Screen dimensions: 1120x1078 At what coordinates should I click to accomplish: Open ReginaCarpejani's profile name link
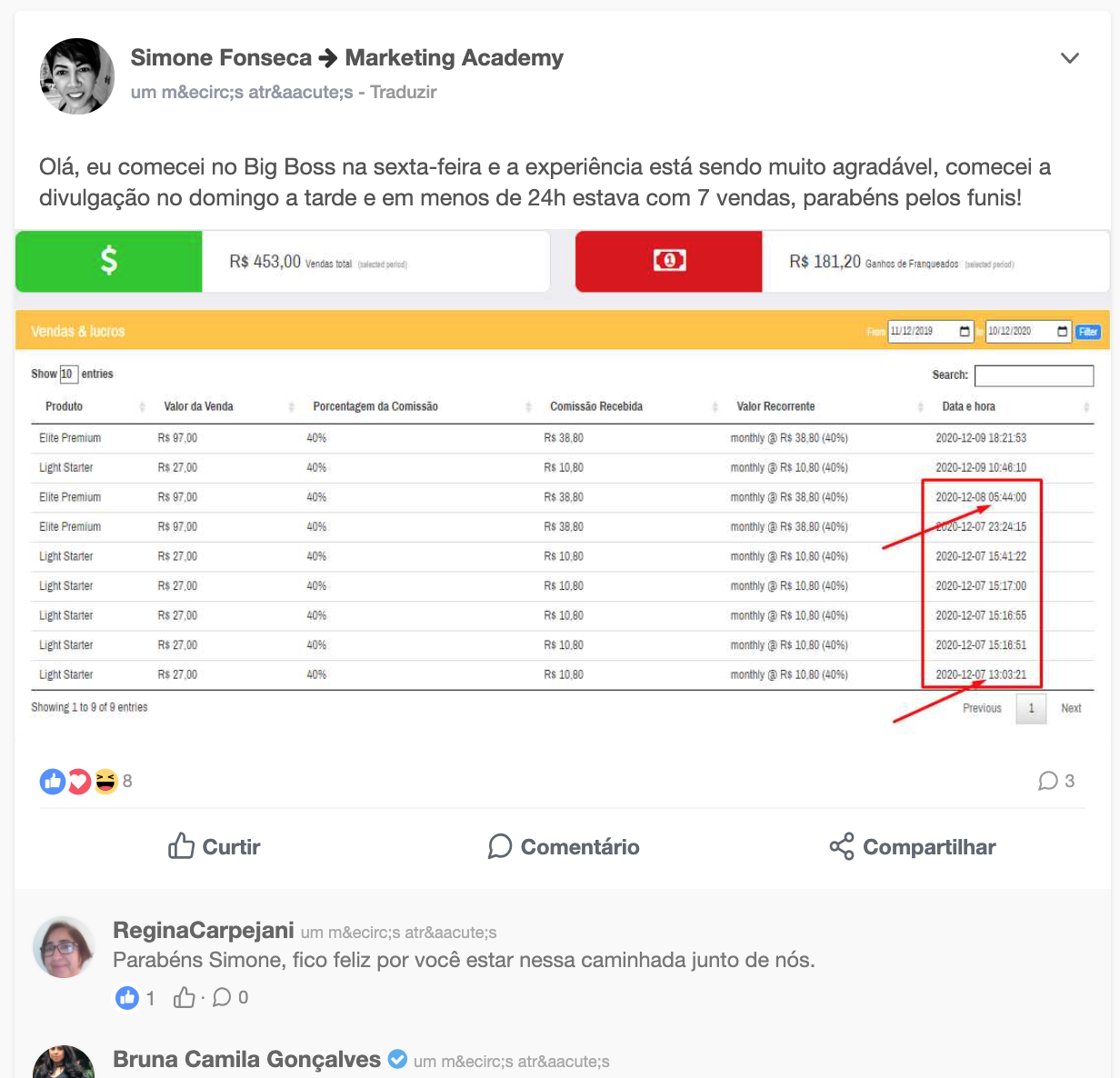(x=204, y=930)
